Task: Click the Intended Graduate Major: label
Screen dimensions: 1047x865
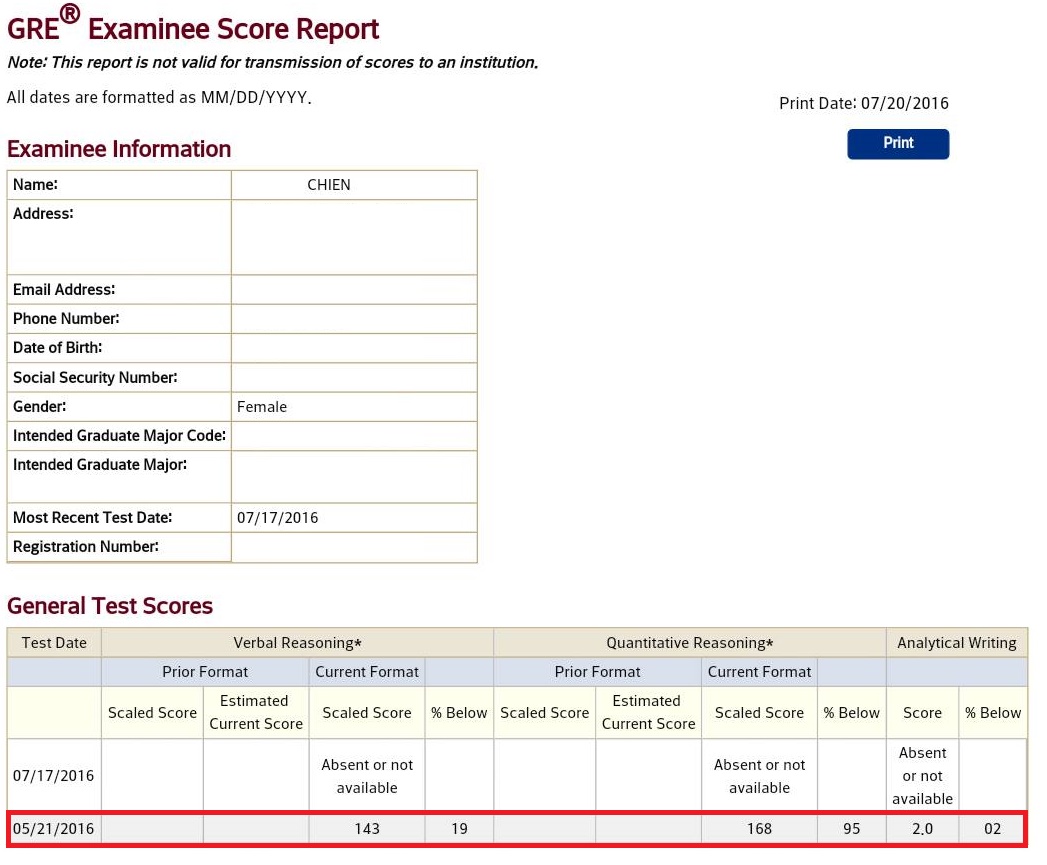Action: click(99, 465)
